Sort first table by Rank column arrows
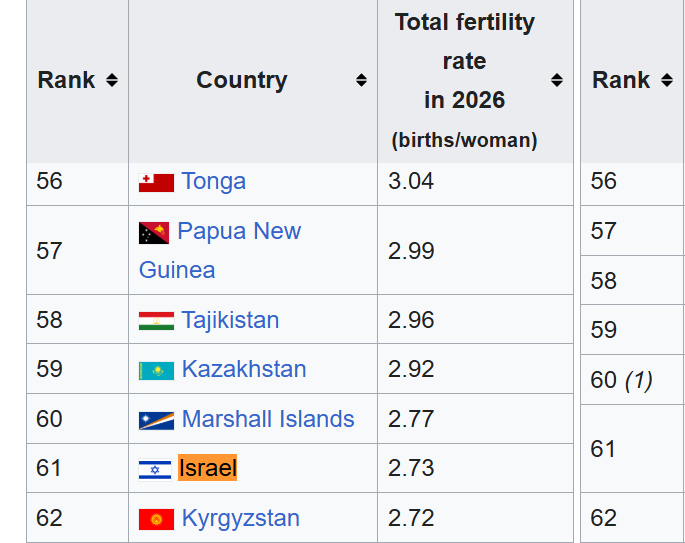685x543 pixels. 112,80
